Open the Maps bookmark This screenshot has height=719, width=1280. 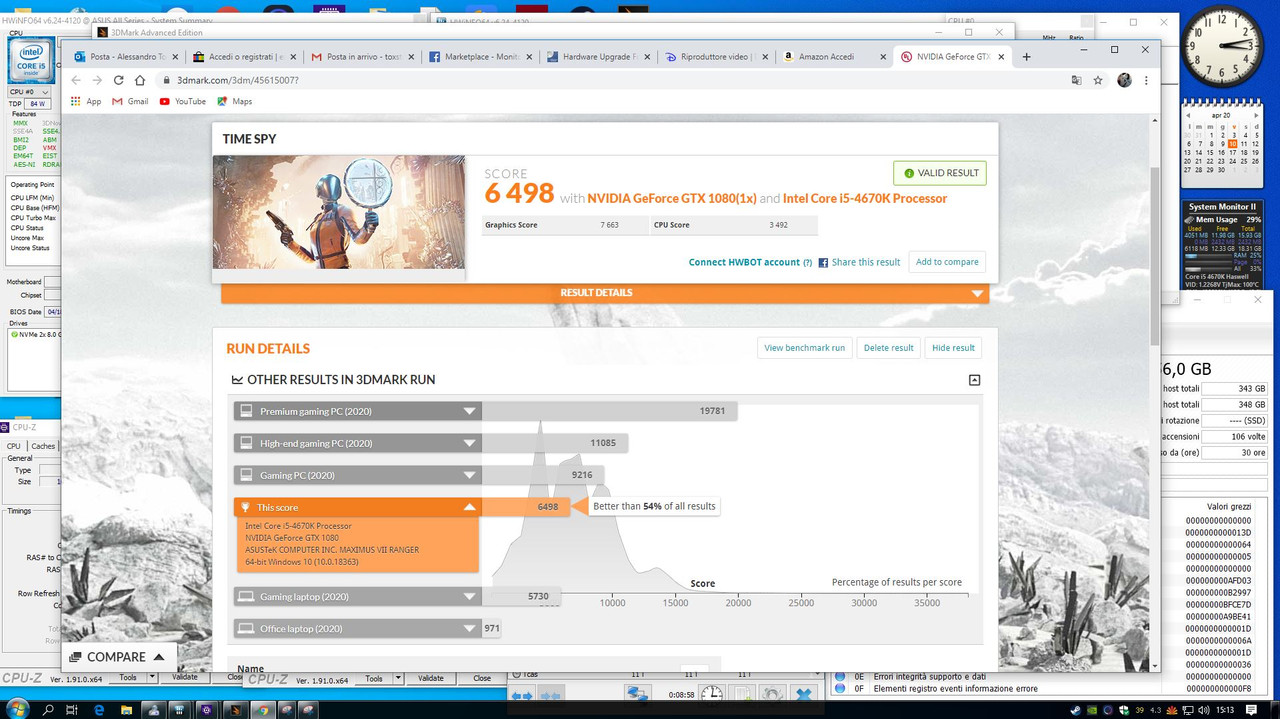[x=235, y=101]
